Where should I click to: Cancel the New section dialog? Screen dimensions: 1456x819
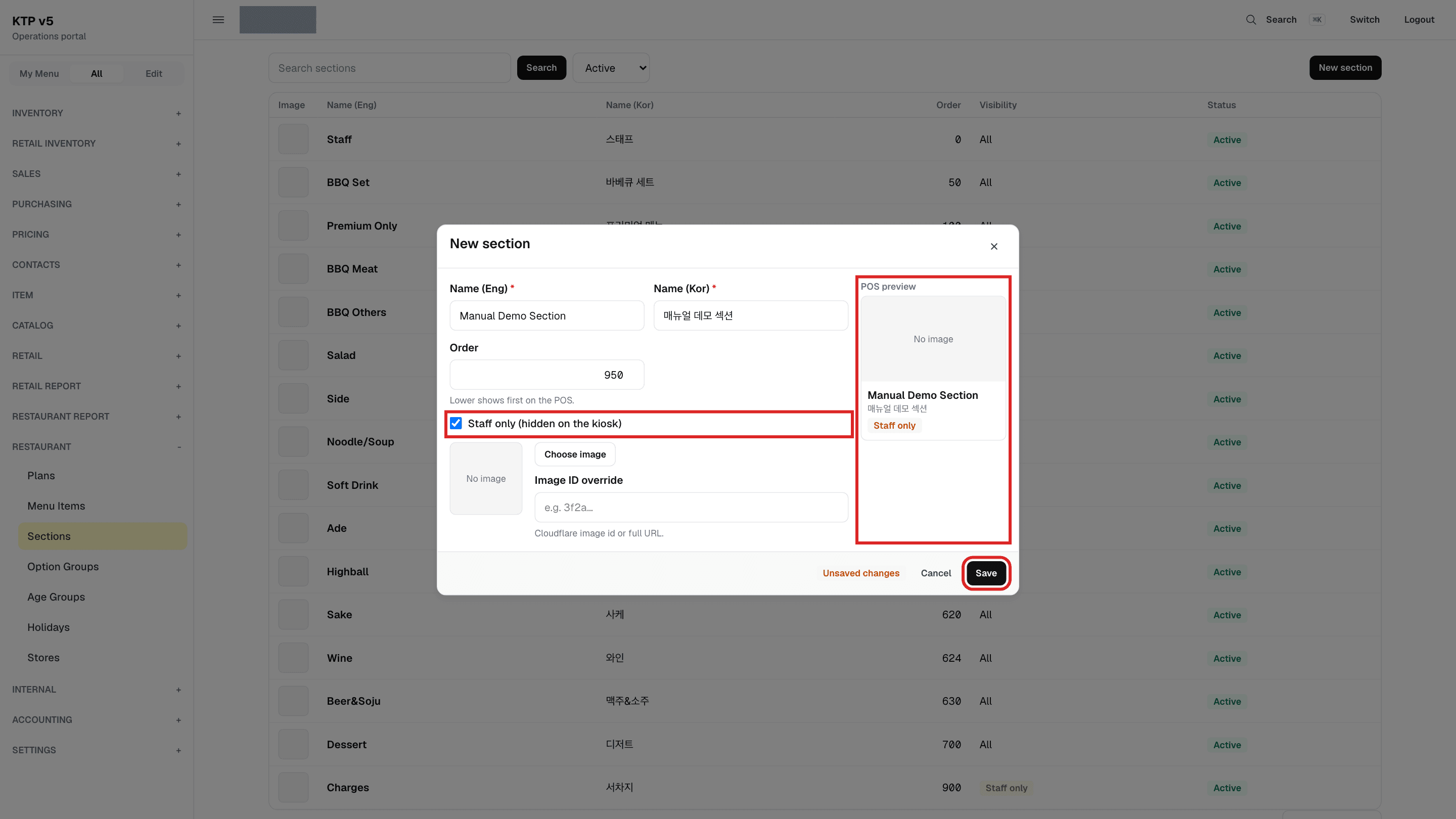coord(935,573)
